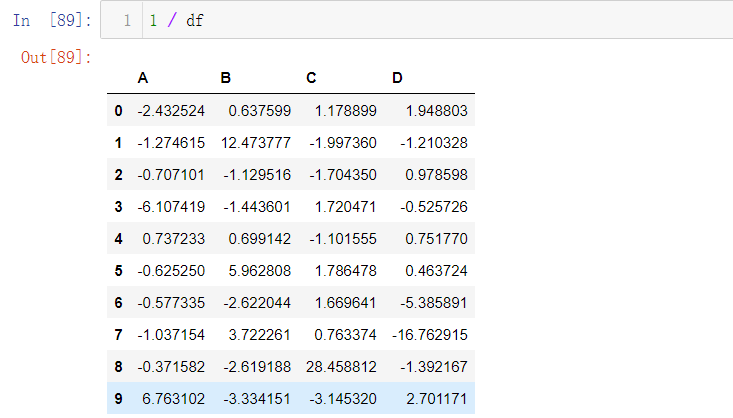Select cell value -0.707101

(171, 175)
